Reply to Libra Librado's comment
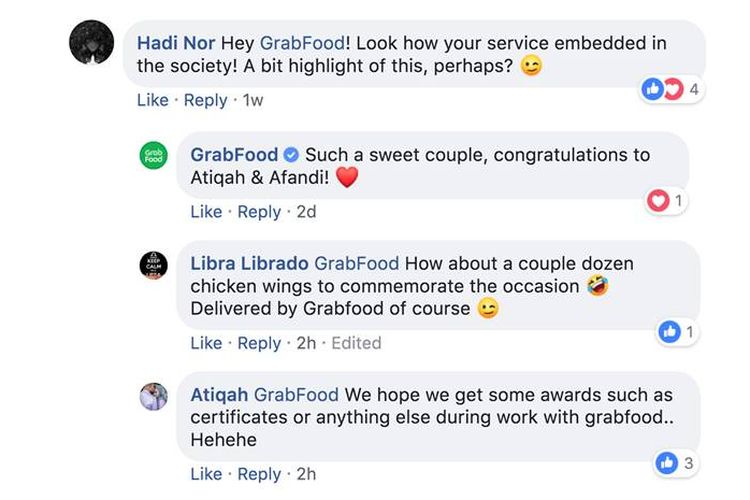Screen dimensions: 750x500 (x=259, y=342)
